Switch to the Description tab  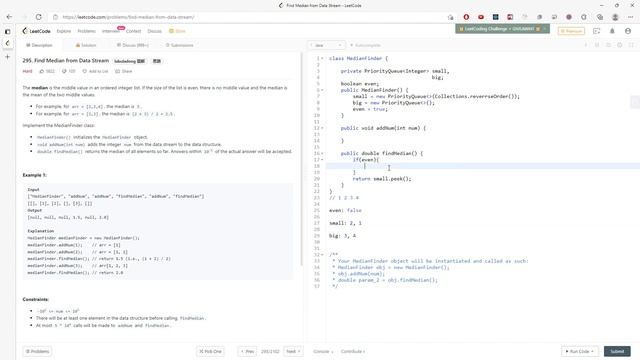click(x=39, y=45)
